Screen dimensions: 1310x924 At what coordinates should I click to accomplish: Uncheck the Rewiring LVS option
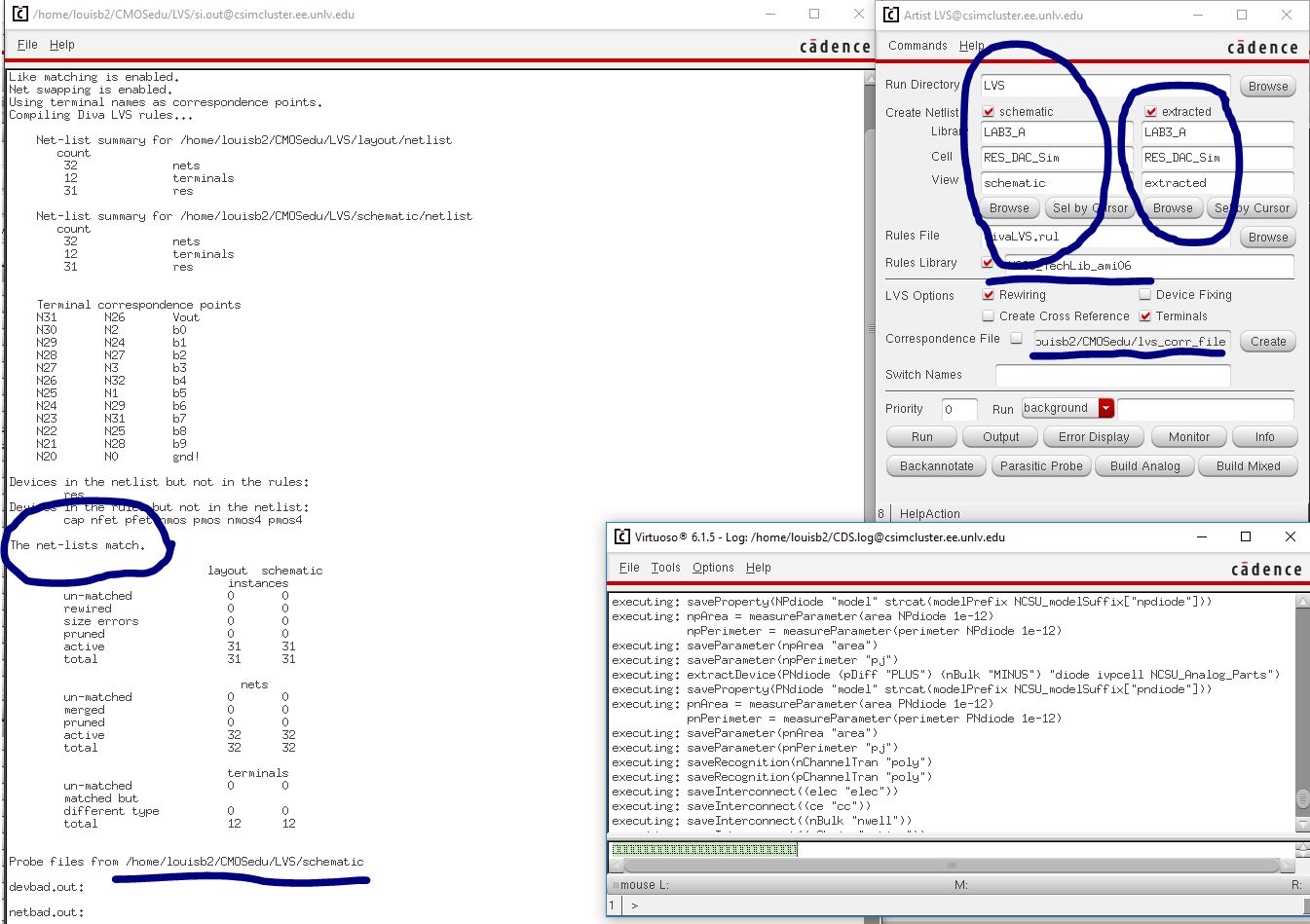click(x=989, y=295)
